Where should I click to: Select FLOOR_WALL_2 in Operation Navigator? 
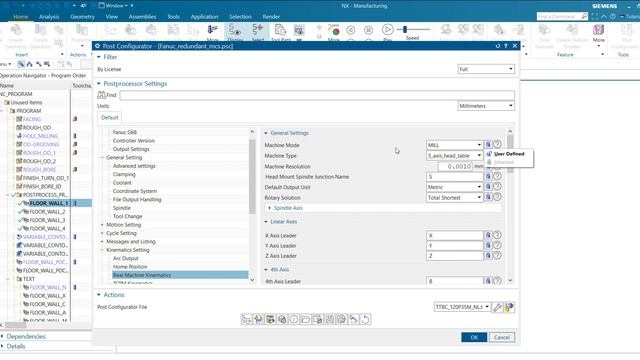(47, 211)
